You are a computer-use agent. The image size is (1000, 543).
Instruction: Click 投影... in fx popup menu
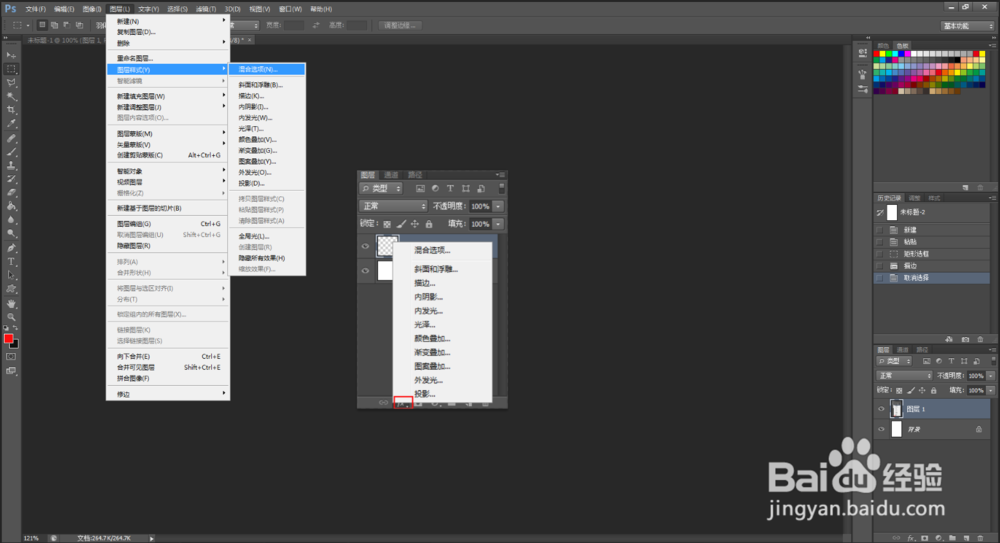coord(425,394)
